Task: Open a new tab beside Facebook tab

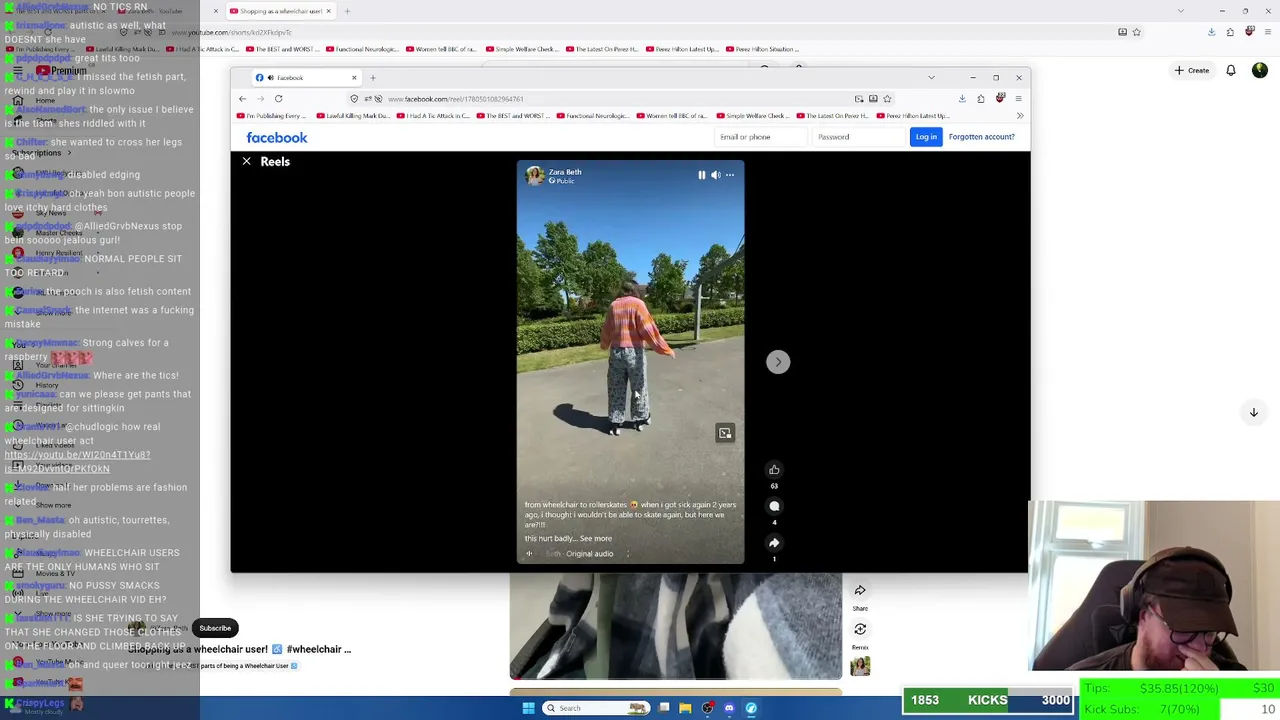Action: click(372, 78)
